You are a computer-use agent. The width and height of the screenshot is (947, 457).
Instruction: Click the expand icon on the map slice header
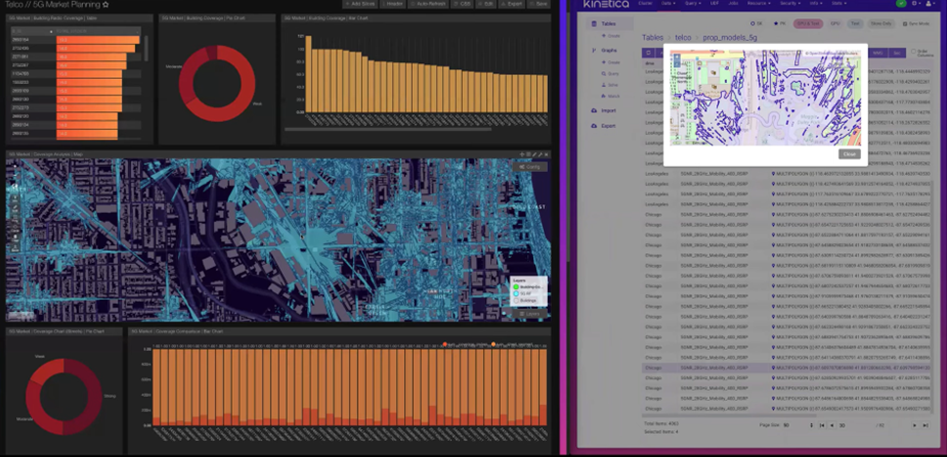541,155
